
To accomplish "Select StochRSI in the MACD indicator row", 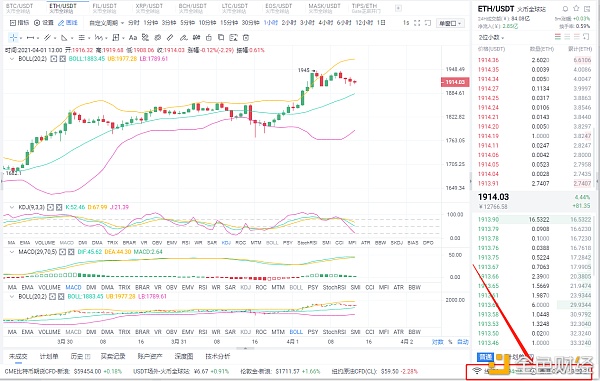I will click(x=334, y=287).
